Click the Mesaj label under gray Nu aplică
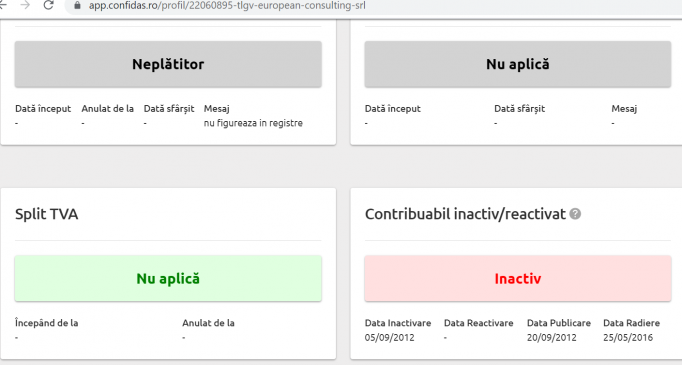Image resolution: width=682 pixels, height=365 pixels. tap(624, 109)
